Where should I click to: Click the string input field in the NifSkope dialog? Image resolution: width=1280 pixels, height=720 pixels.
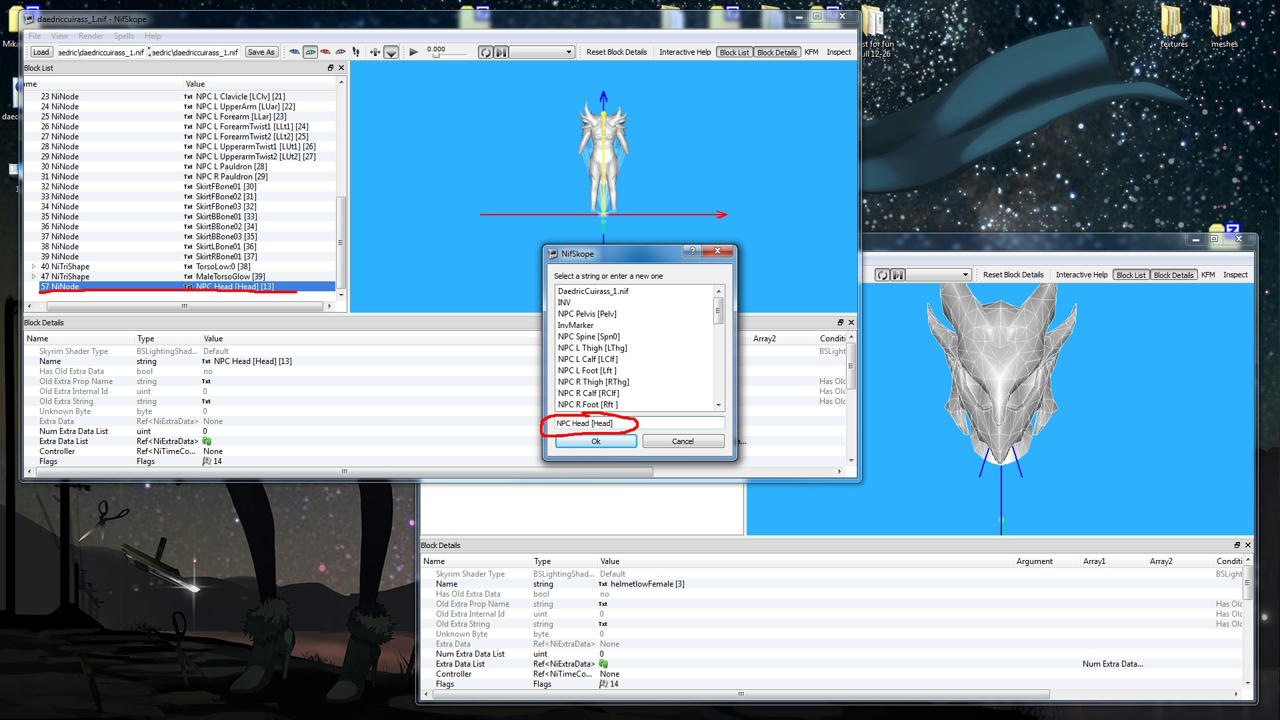coord(639,424)
